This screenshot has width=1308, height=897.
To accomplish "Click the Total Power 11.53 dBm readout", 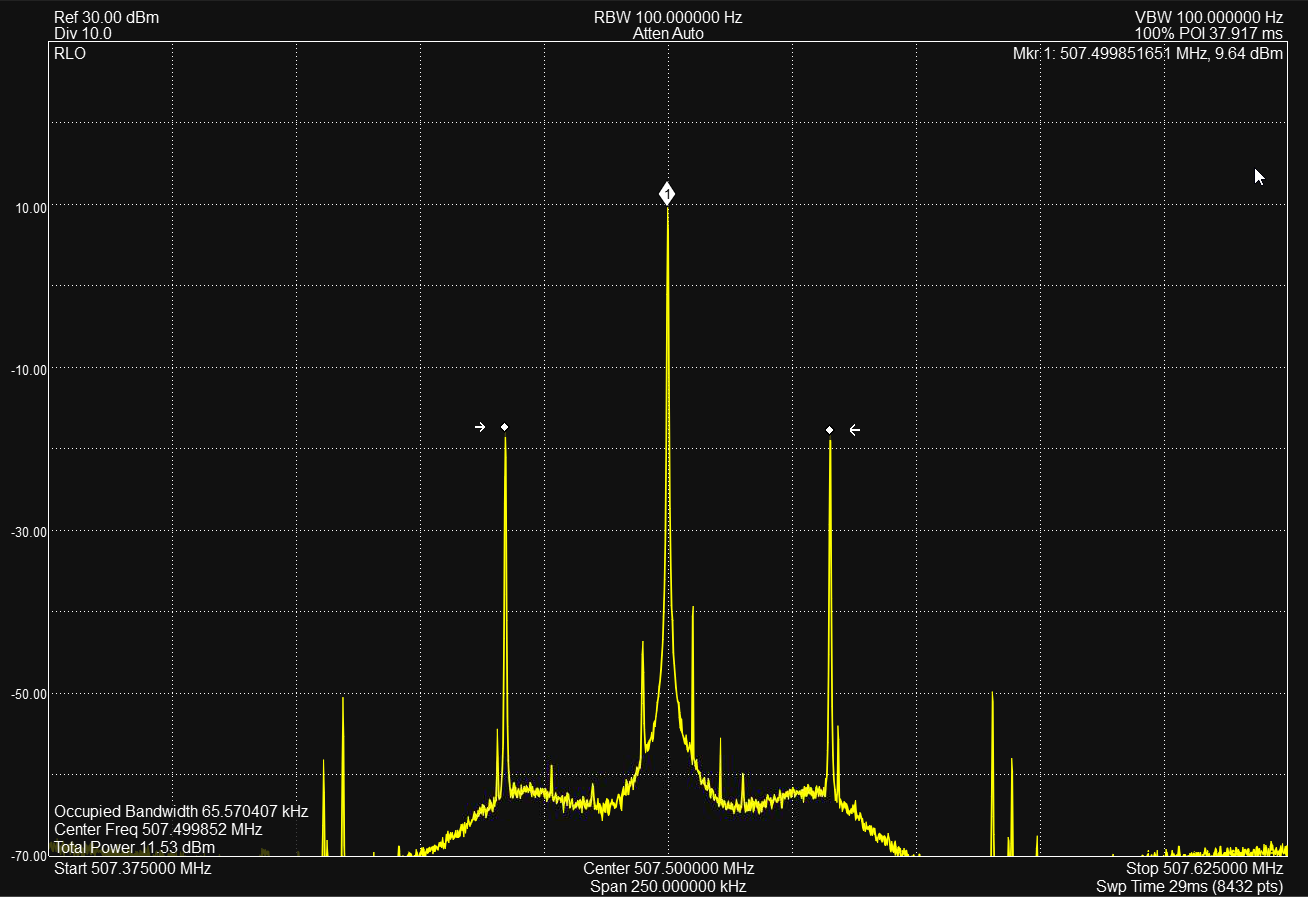I will click(x=134, y=848).
